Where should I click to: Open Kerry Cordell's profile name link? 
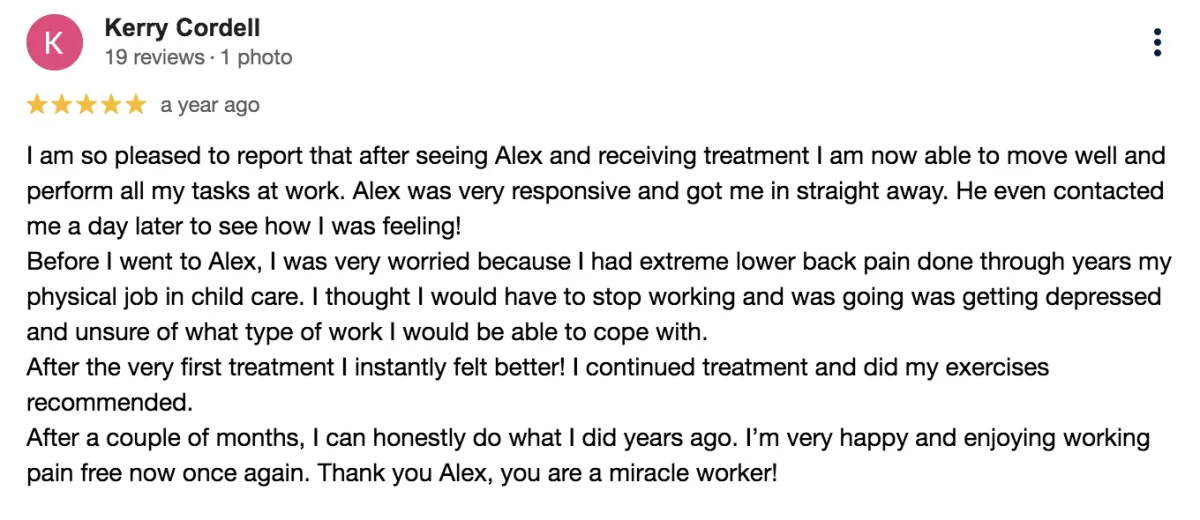click(x=182, y=28)
